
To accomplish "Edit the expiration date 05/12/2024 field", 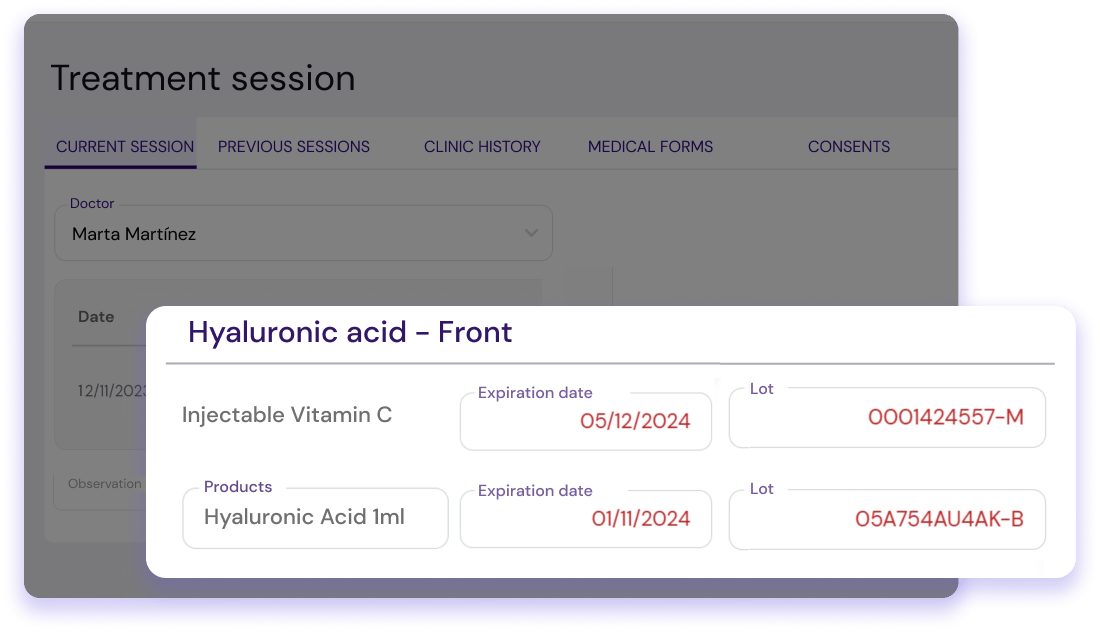I will [x=586, y=421].
